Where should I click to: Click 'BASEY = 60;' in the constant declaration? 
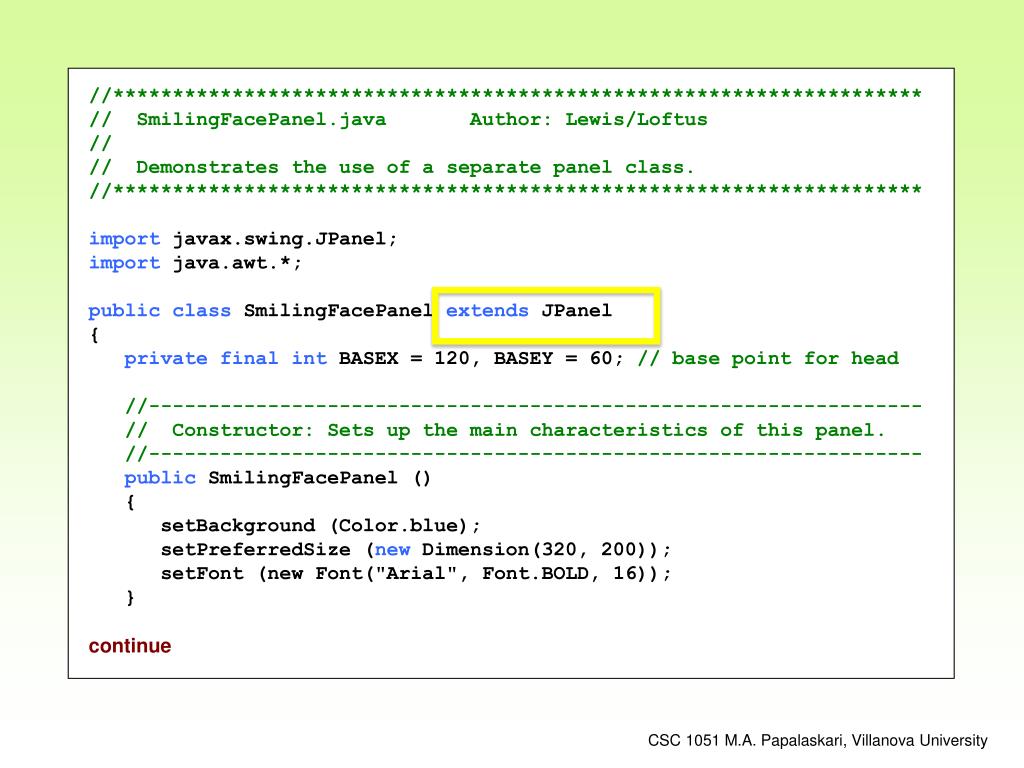pos(559,359)
